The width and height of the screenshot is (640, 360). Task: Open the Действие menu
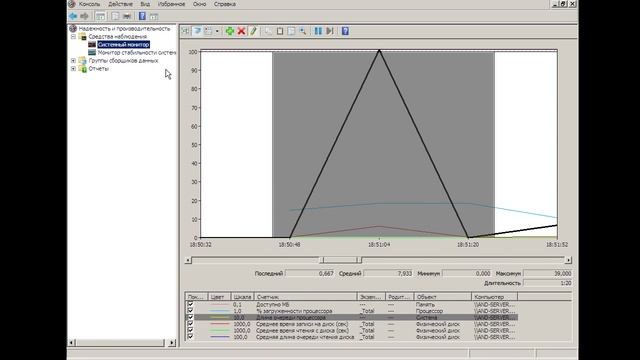click(120, 4)
